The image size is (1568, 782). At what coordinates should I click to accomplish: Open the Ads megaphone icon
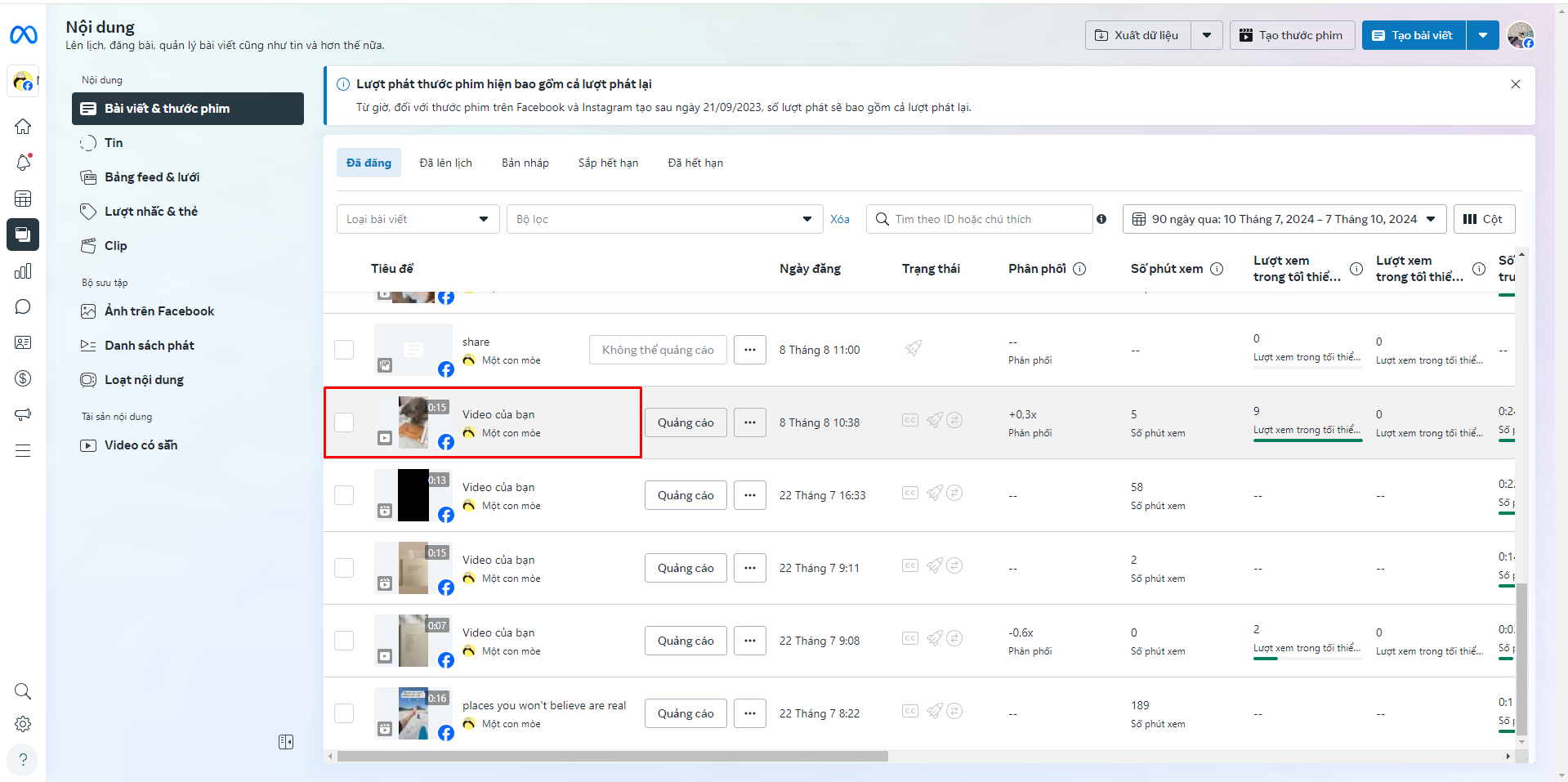click(23, 414)
